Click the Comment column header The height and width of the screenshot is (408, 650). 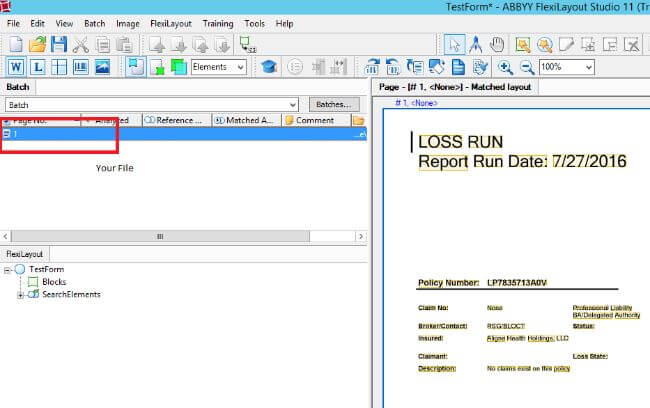point(316,120)
